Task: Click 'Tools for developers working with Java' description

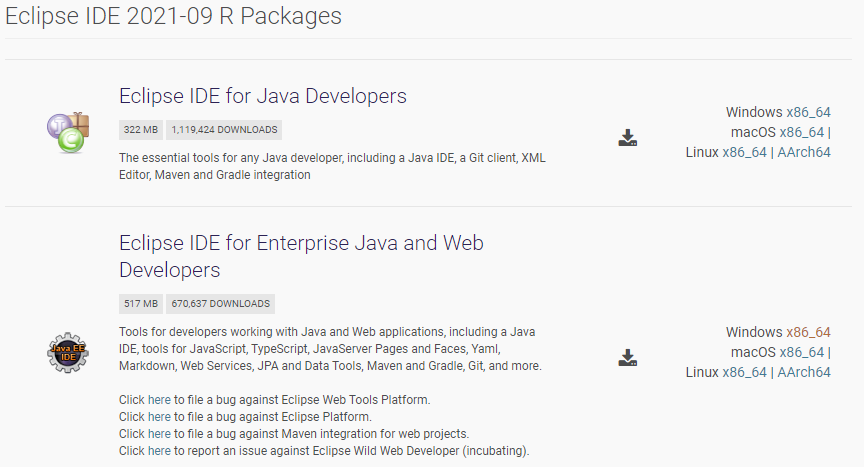Action: pos(330,349)
